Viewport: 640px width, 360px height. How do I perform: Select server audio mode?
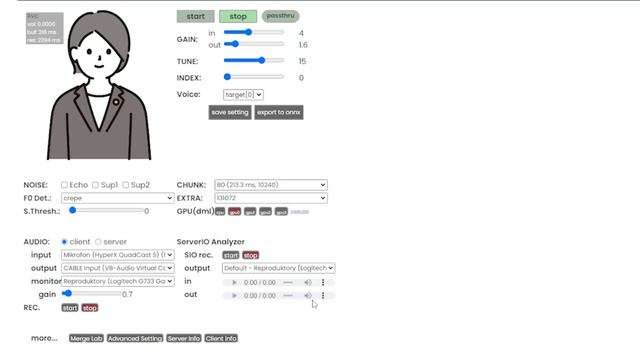pyautogui.click(x=98, y=242)
